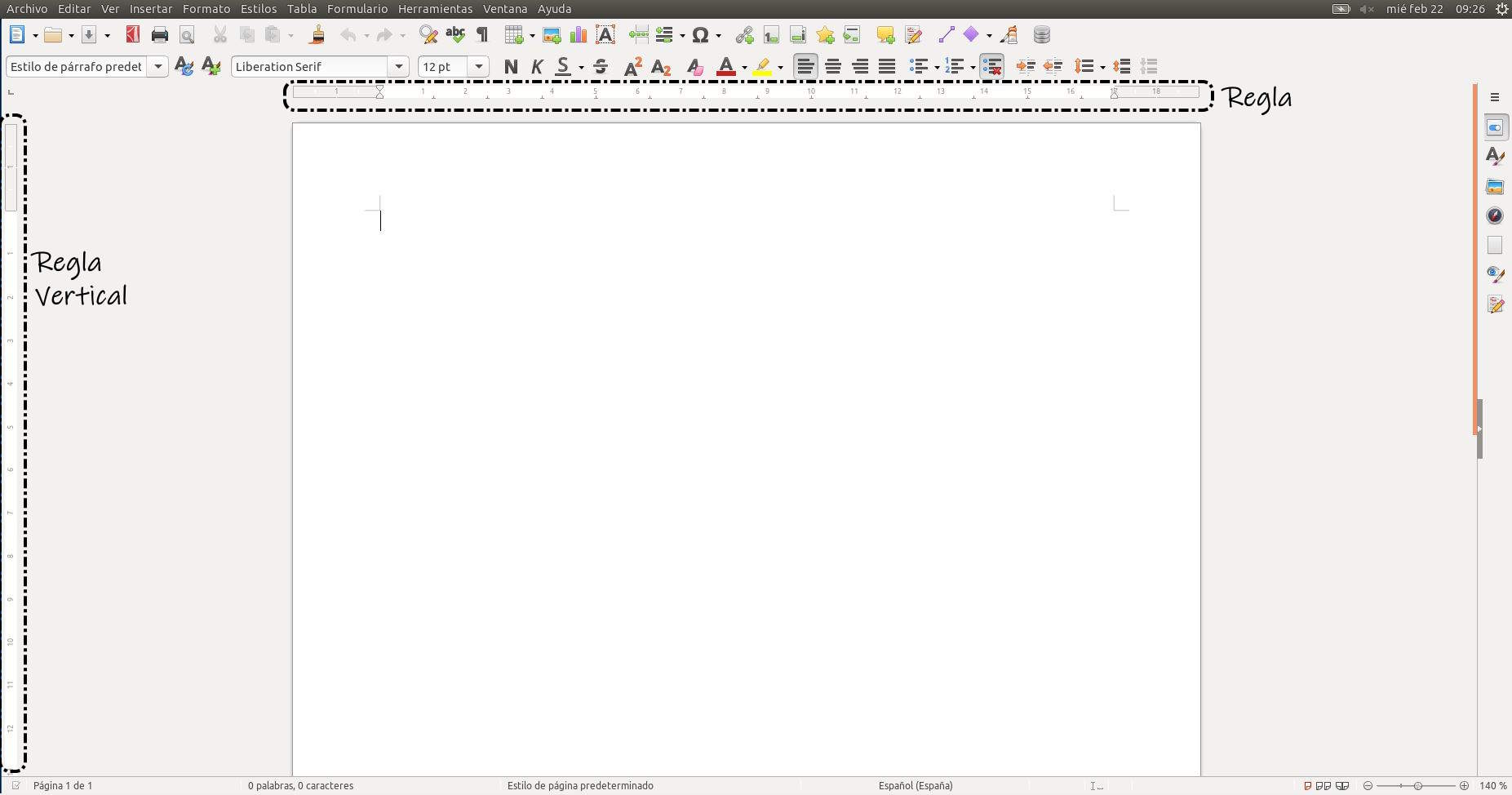1512x795 pixels.
Task: Open the Insert table dropdown arrow
Action: coord(532,36)
